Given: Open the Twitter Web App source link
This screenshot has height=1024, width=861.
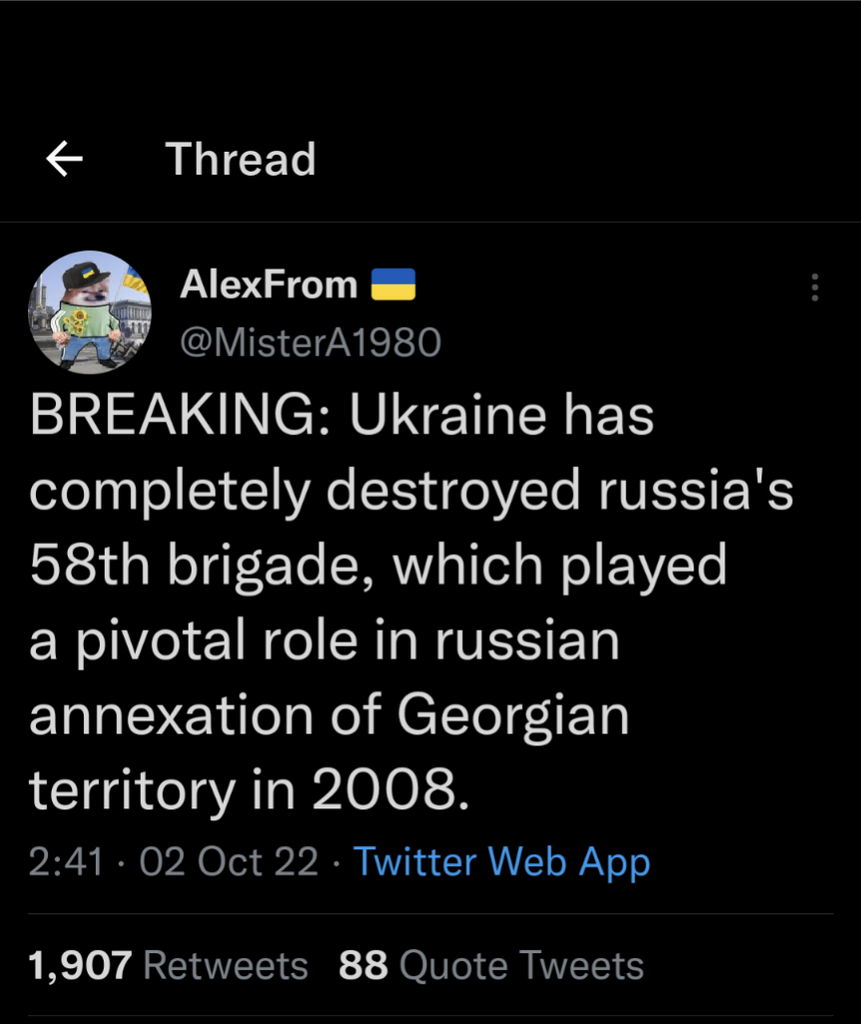Looking at the screenshot, I should (502, 861).
